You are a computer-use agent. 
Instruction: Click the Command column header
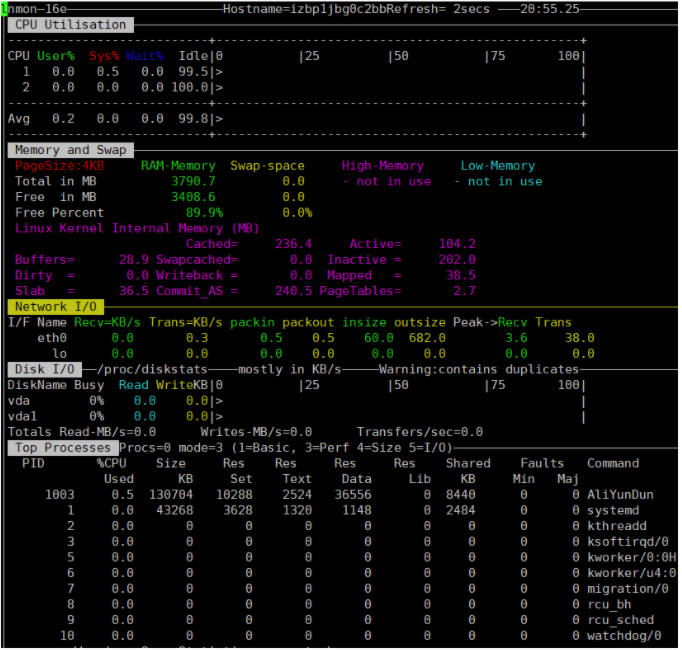click(613, 464)
